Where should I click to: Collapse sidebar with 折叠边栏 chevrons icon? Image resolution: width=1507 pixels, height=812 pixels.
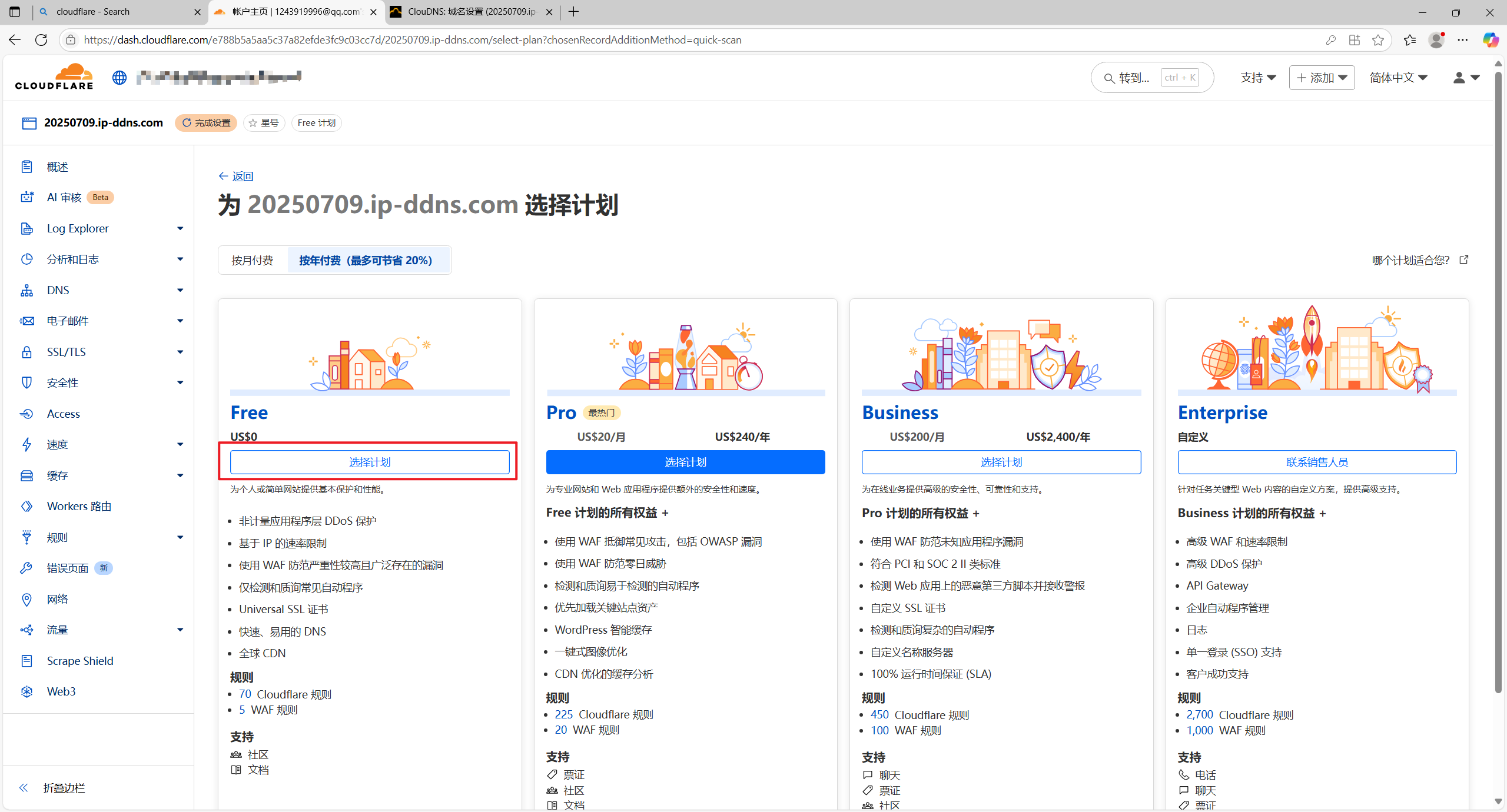(x=24, y=788)
